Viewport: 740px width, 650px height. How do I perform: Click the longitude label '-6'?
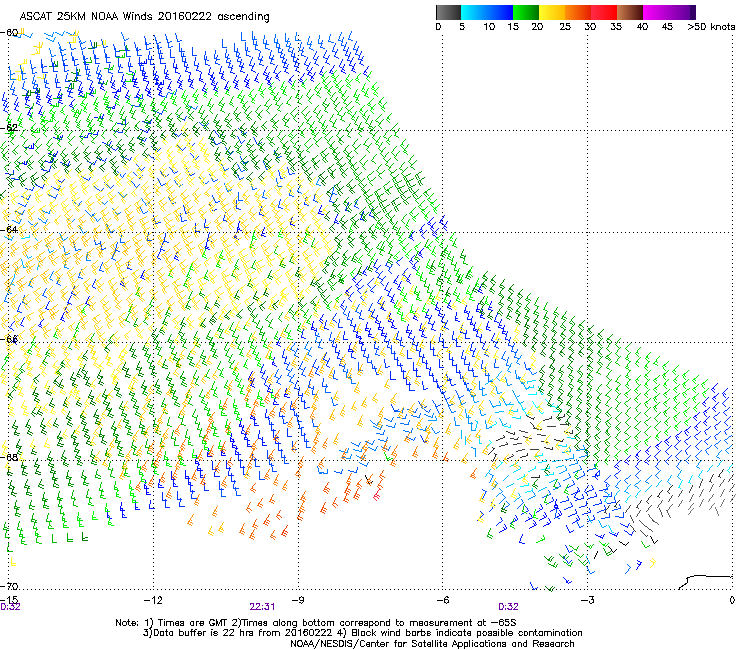[443, 600]
